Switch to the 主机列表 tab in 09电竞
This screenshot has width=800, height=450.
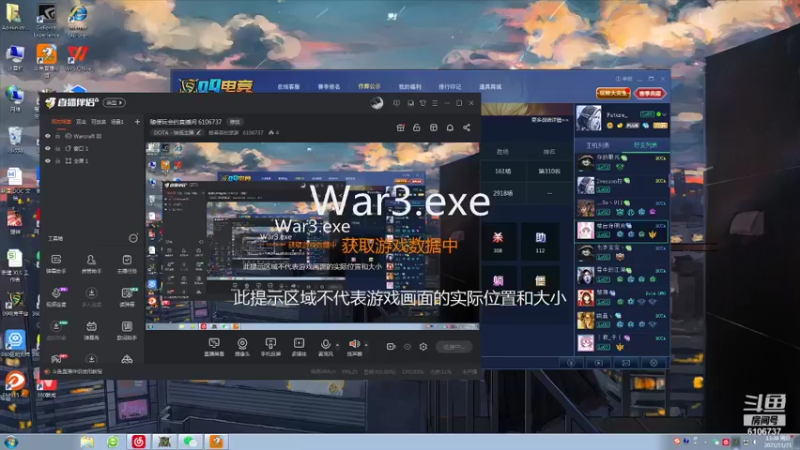pos(597,145)
